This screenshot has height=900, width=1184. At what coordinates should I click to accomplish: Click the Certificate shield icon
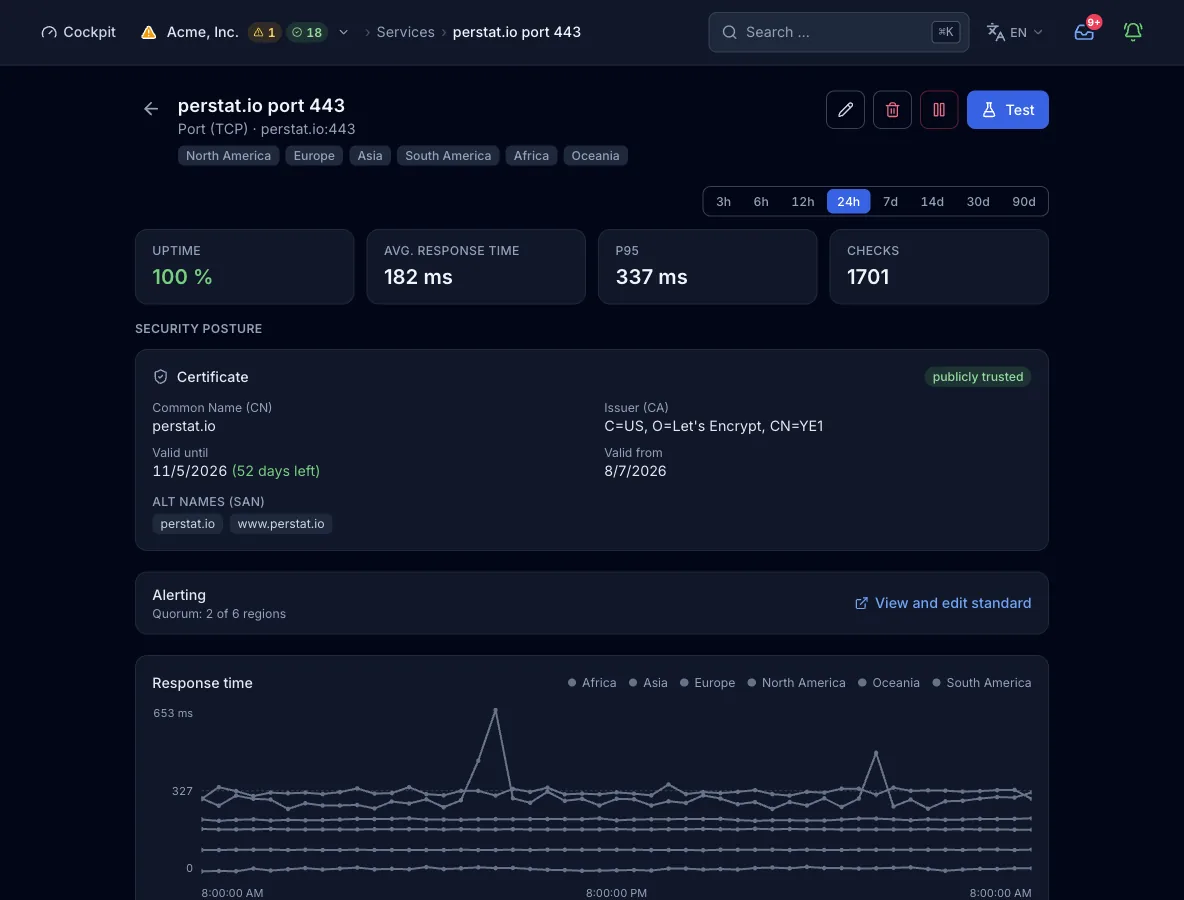click(160, 377)
